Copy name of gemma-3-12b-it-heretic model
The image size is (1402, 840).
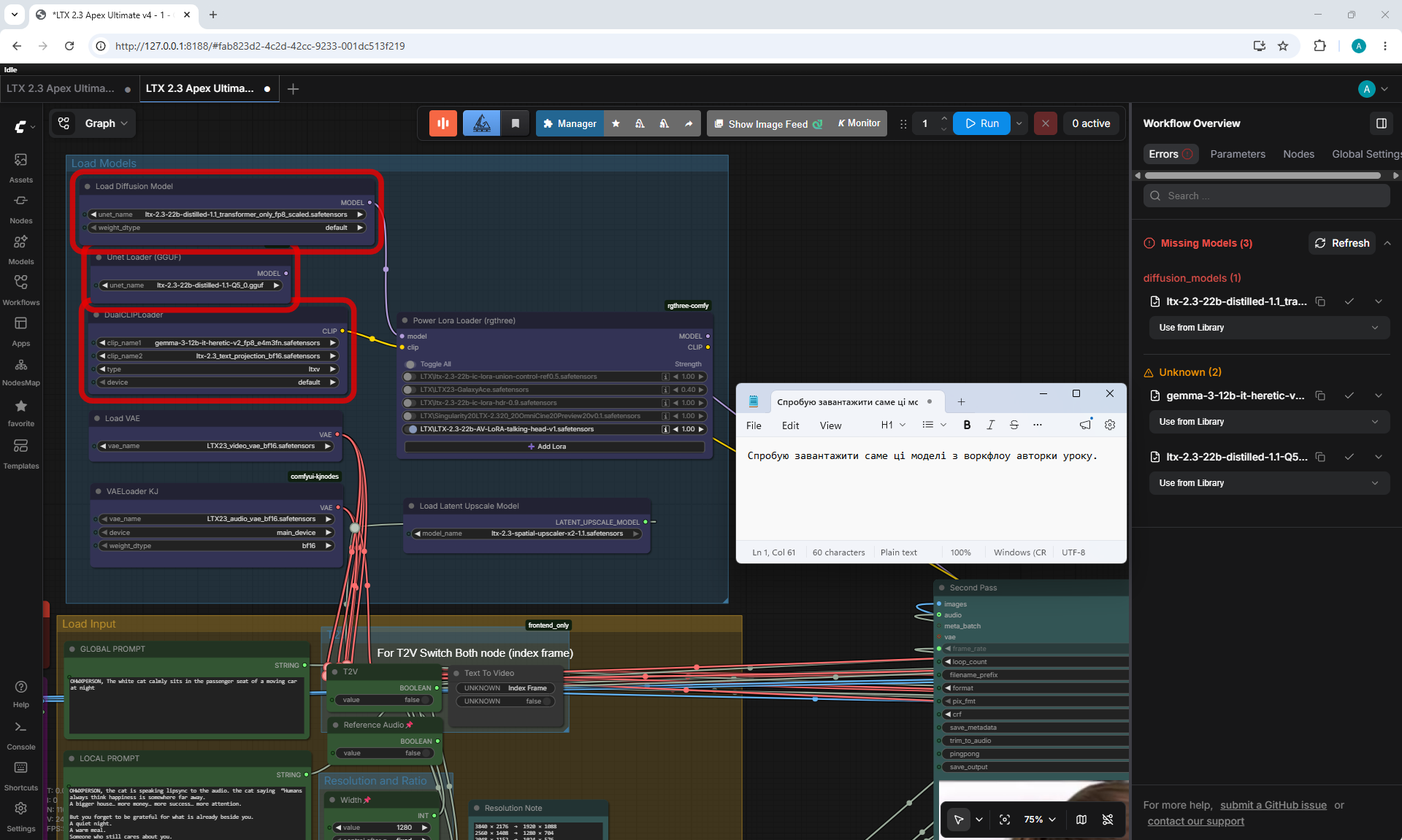pos(1320,396)
